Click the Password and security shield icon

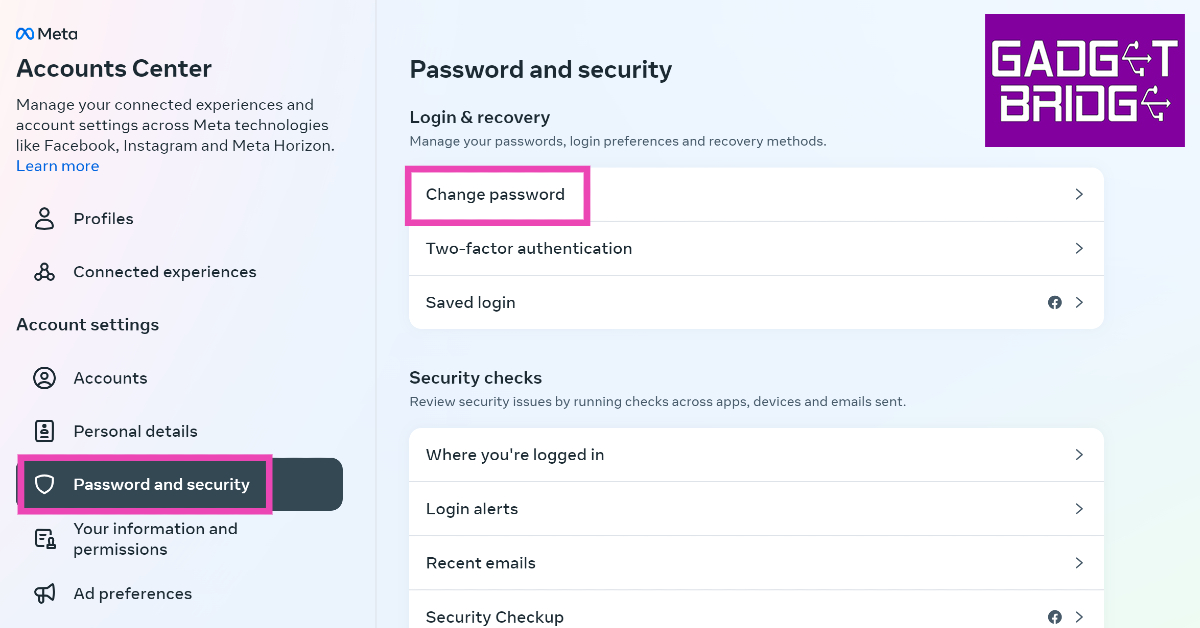tap(44, 485)
